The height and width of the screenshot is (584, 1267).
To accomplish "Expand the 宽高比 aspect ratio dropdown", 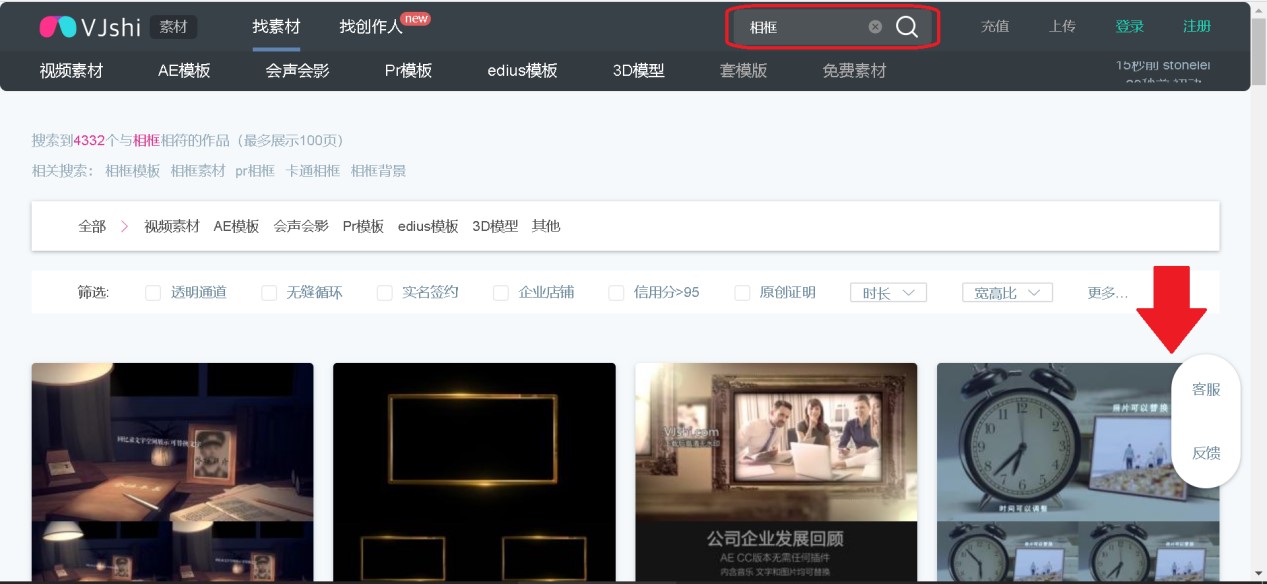I will coord(1007,292).
